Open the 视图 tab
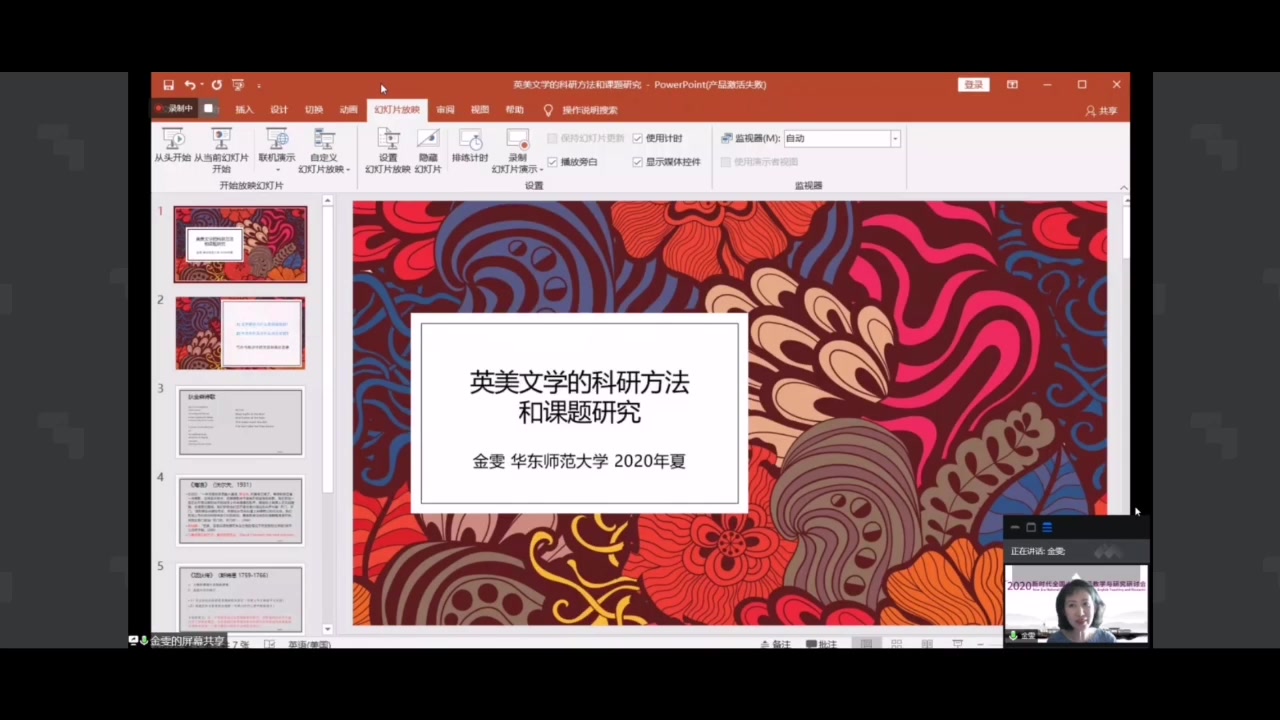 [480, 110]
